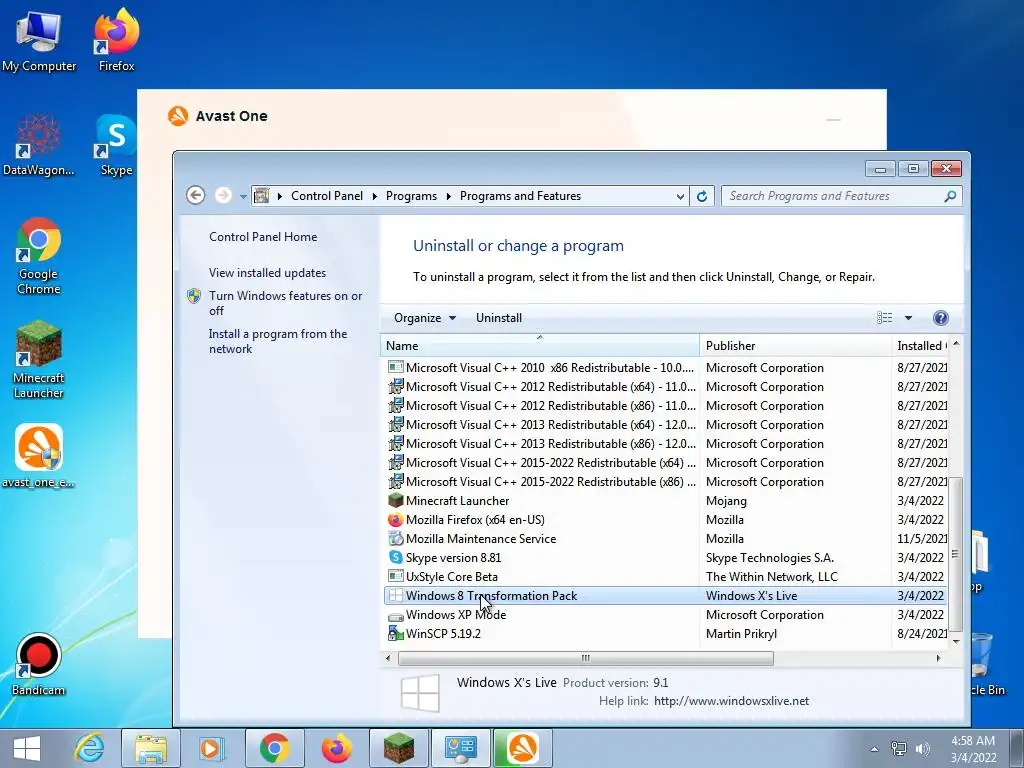This screenshot has height=768, width=1024.
Task: Switch to Minecraft in taskbar
Action: [398, 748]
